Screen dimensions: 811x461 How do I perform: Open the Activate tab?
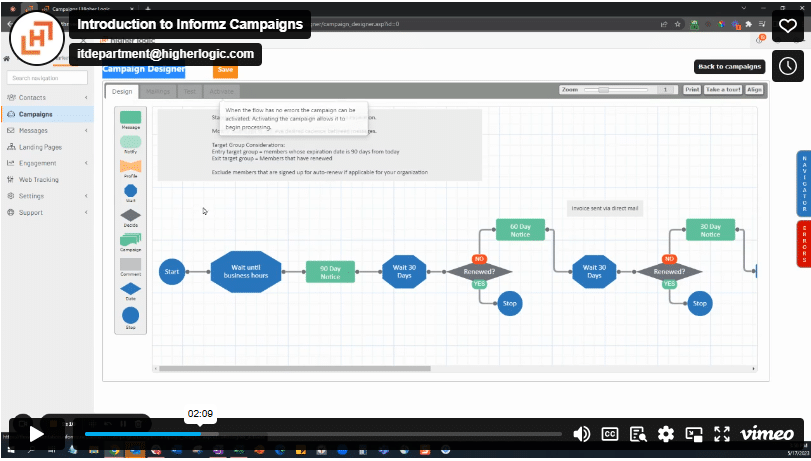pos(221,91)
